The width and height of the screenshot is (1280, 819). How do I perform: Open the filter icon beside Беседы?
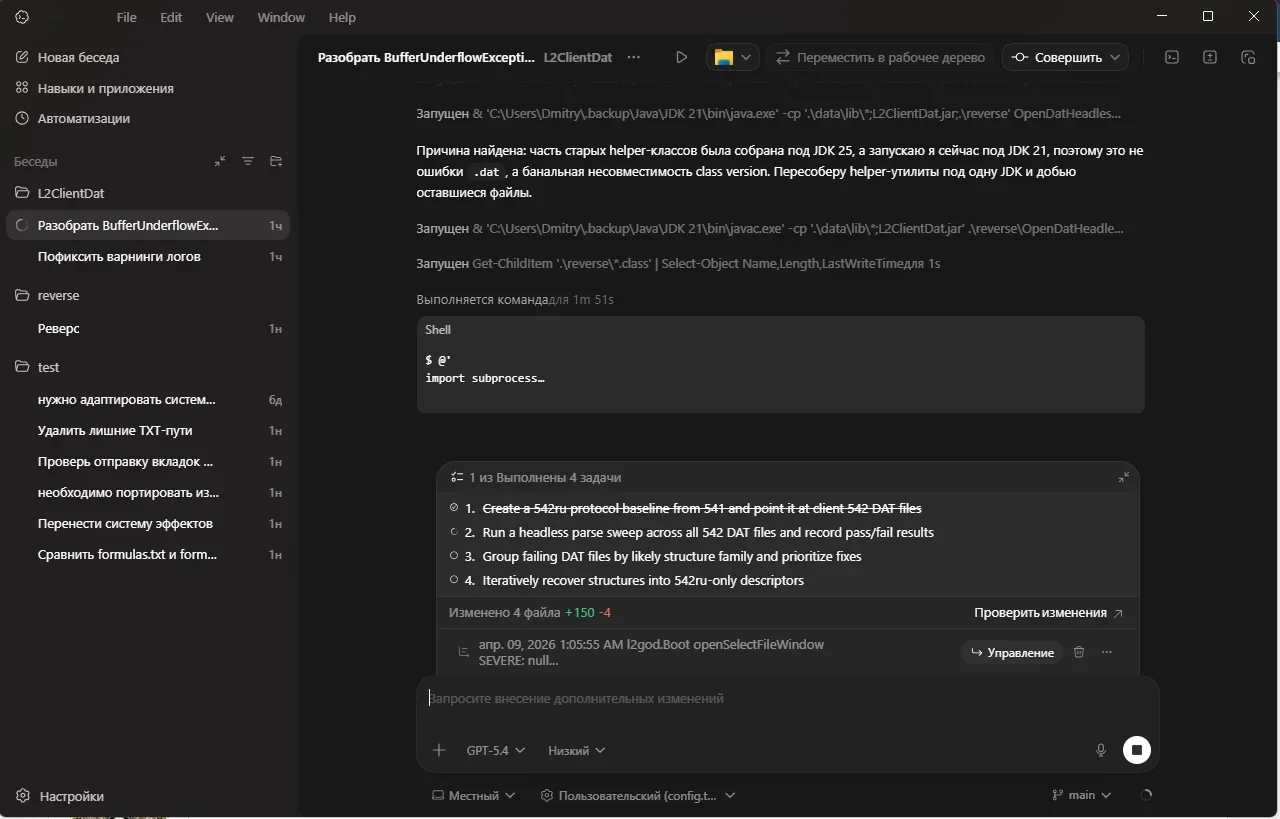[248, 161]
